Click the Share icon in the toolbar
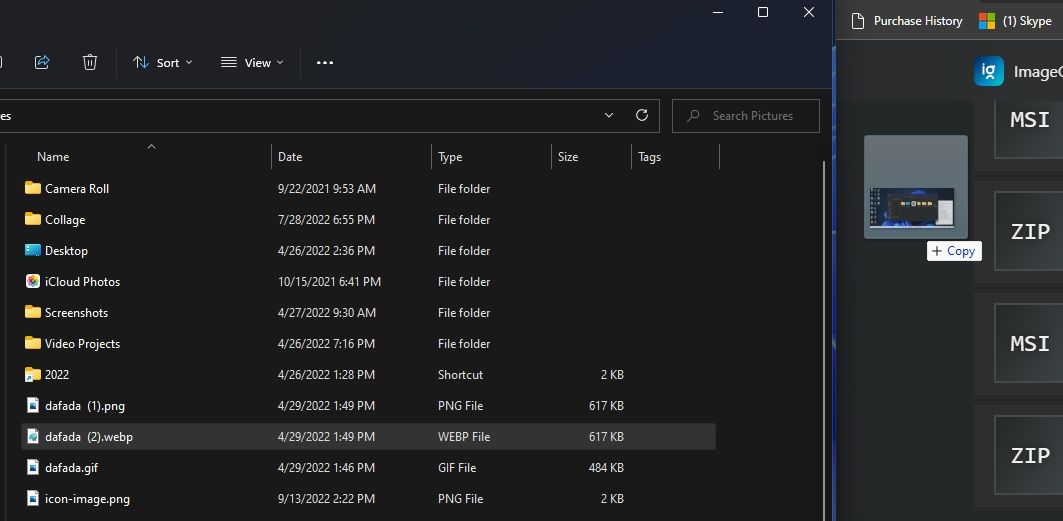1063x521 pixels. click(x=42, y=62)
